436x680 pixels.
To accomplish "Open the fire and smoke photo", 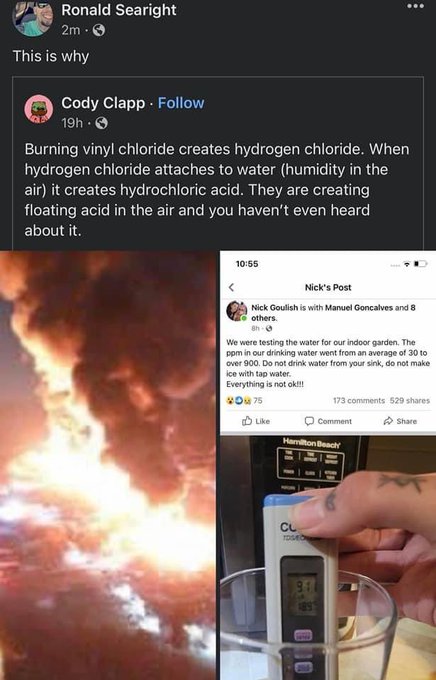I will 108,465.
